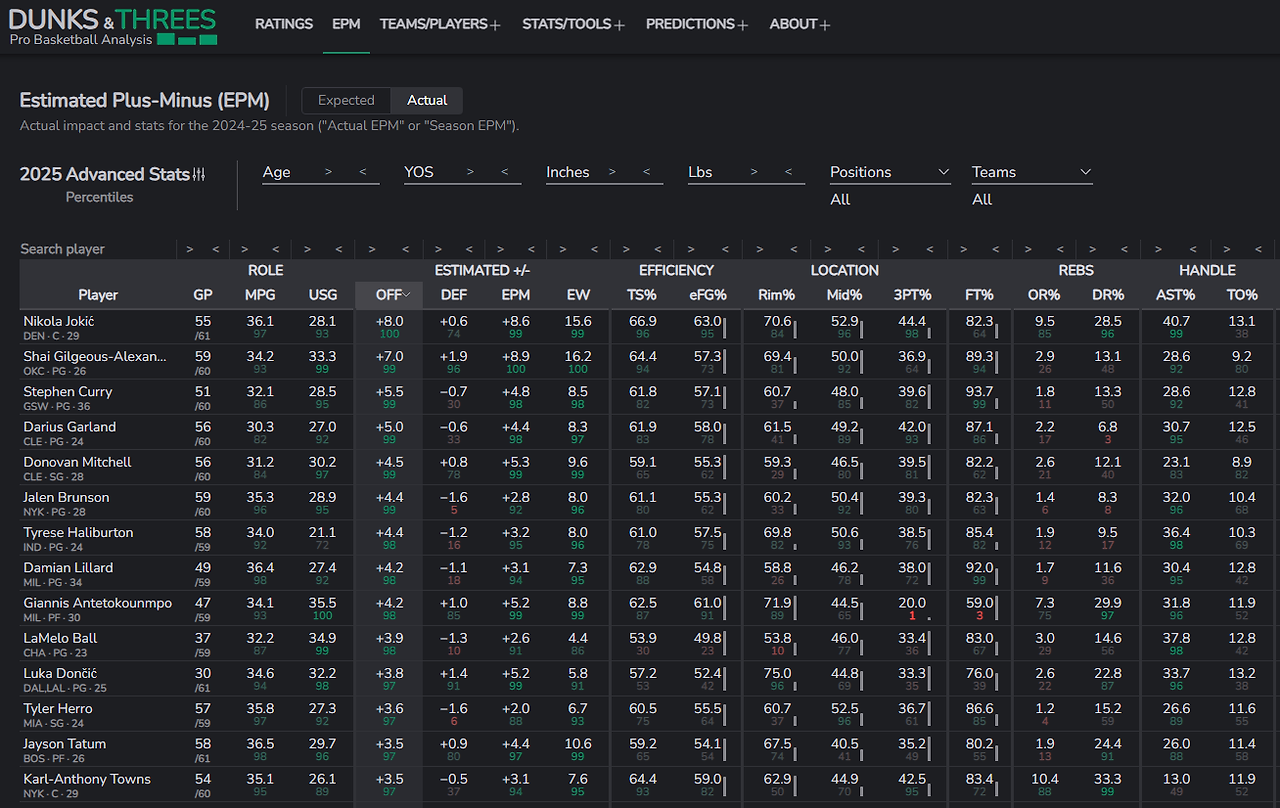This screenshot has width=1280, height=808.
Task: Click the less-than filter above 3PT% column
Action: [x=929, y=249]
